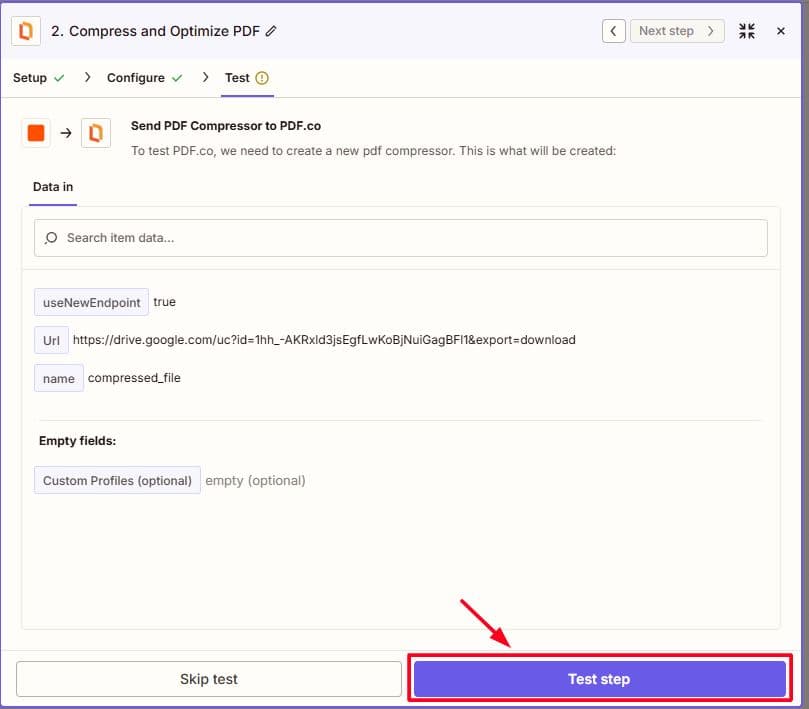
Task: Go to previous step using left chevron
Action: coord(613,31)
